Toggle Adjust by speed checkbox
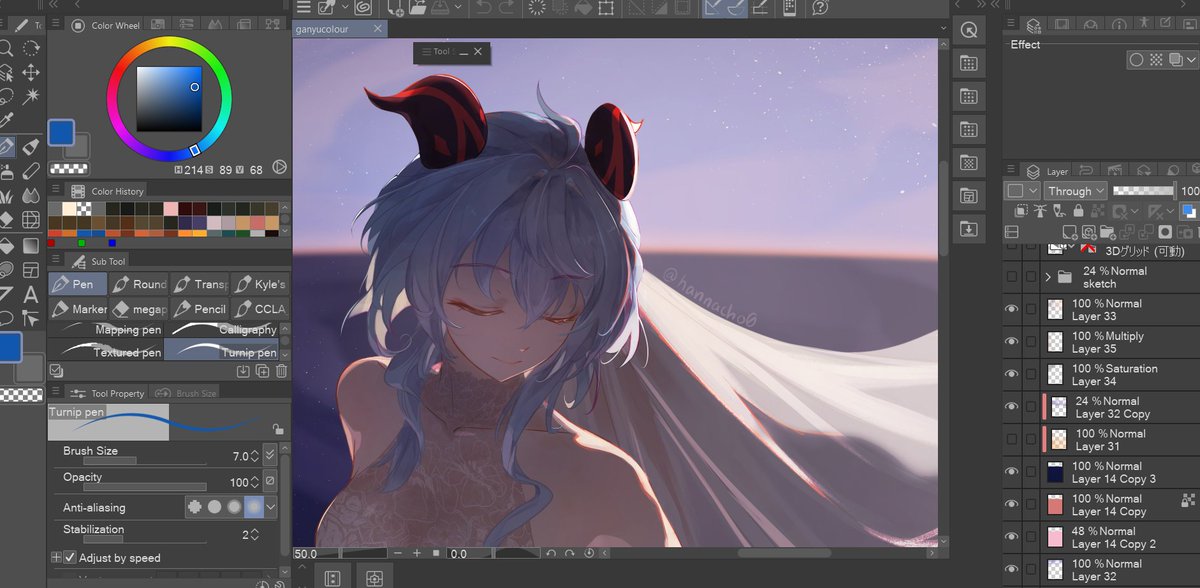Viewport: 1200px width, 588px height. pos(70,558)
